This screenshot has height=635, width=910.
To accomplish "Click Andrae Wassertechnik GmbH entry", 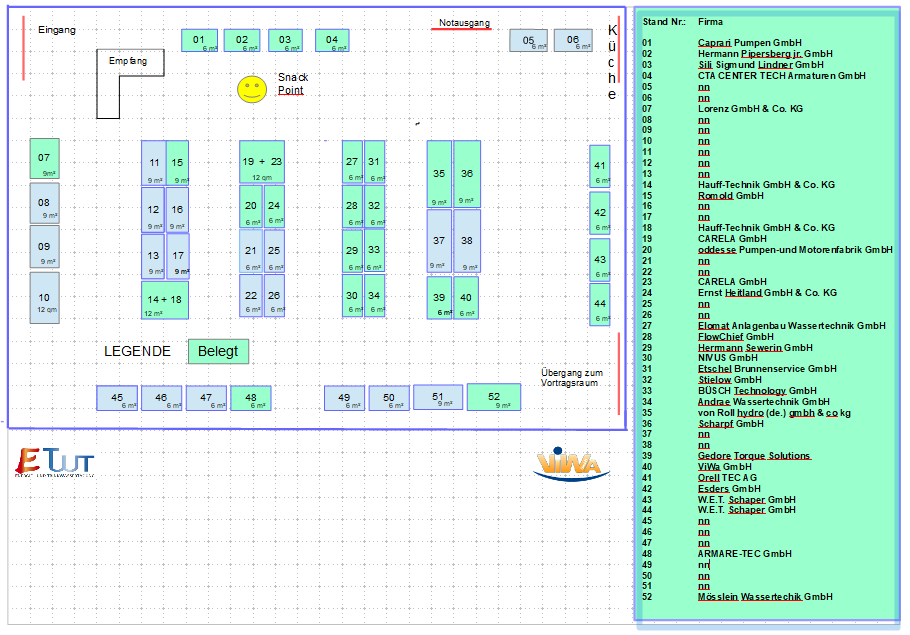I will click(x=764, y=402).
